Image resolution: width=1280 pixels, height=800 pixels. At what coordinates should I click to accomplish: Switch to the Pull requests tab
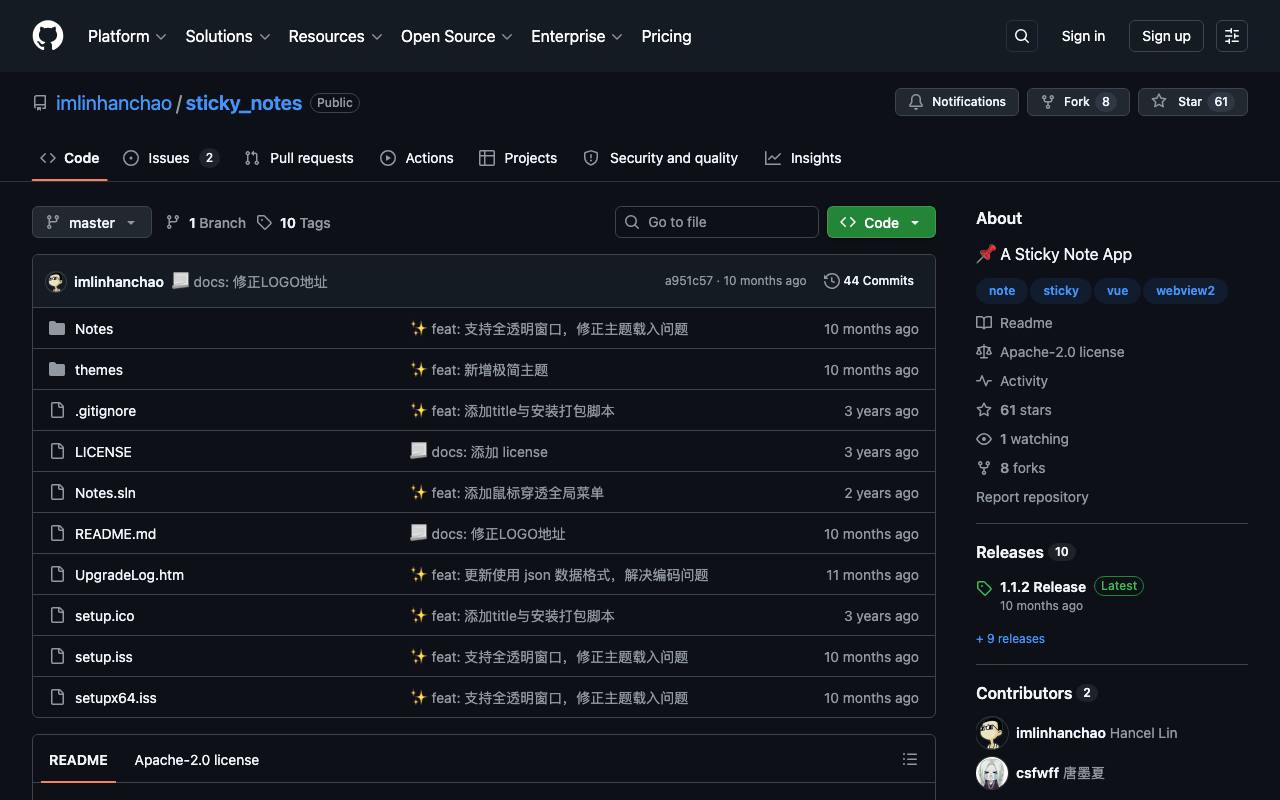(299, 158)
